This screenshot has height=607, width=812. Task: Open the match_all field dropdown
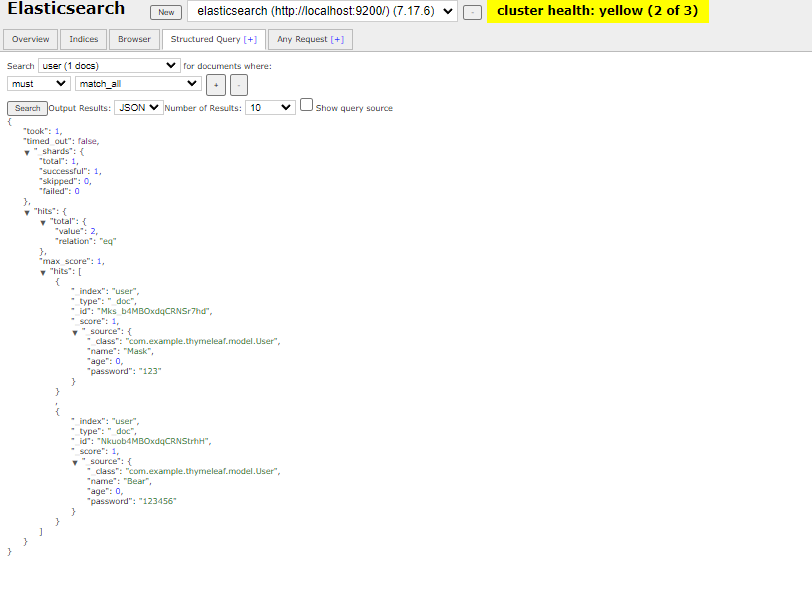(138, 83)
